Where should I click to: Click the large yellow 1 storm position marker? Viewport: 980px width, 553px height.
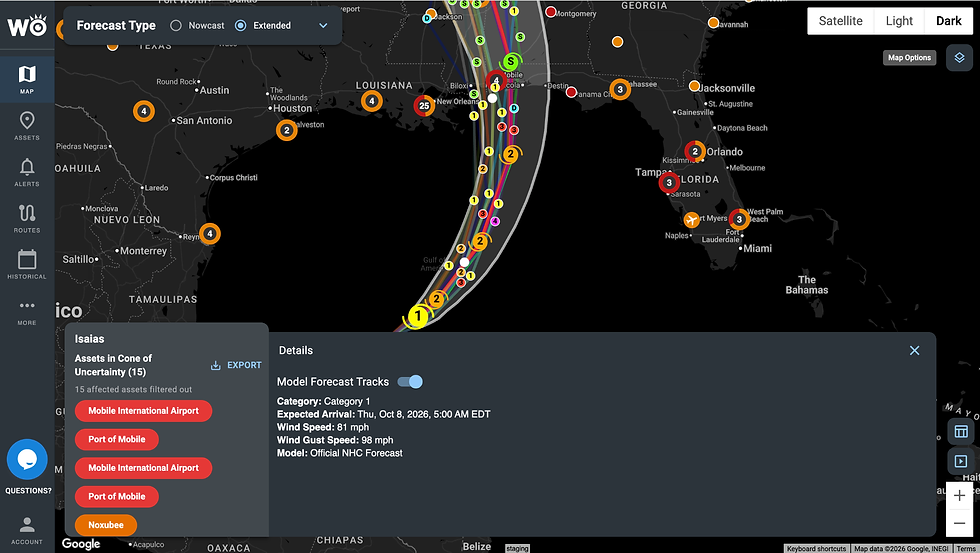pyautogui.click(x=418, y=316)
